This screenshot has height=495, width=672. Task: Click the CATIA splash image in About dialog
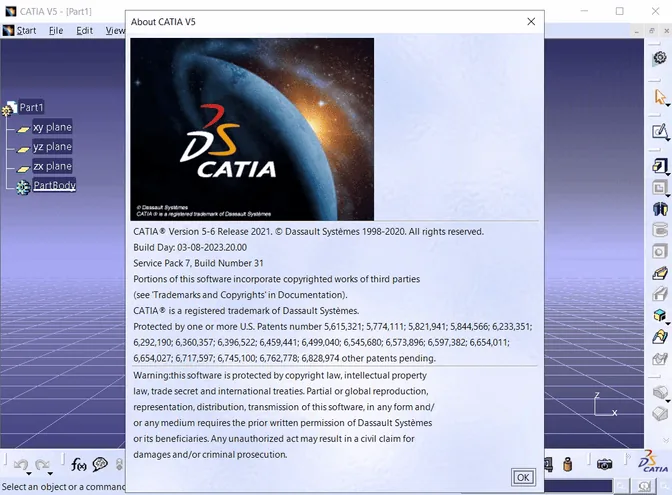(x=252, y=129)
